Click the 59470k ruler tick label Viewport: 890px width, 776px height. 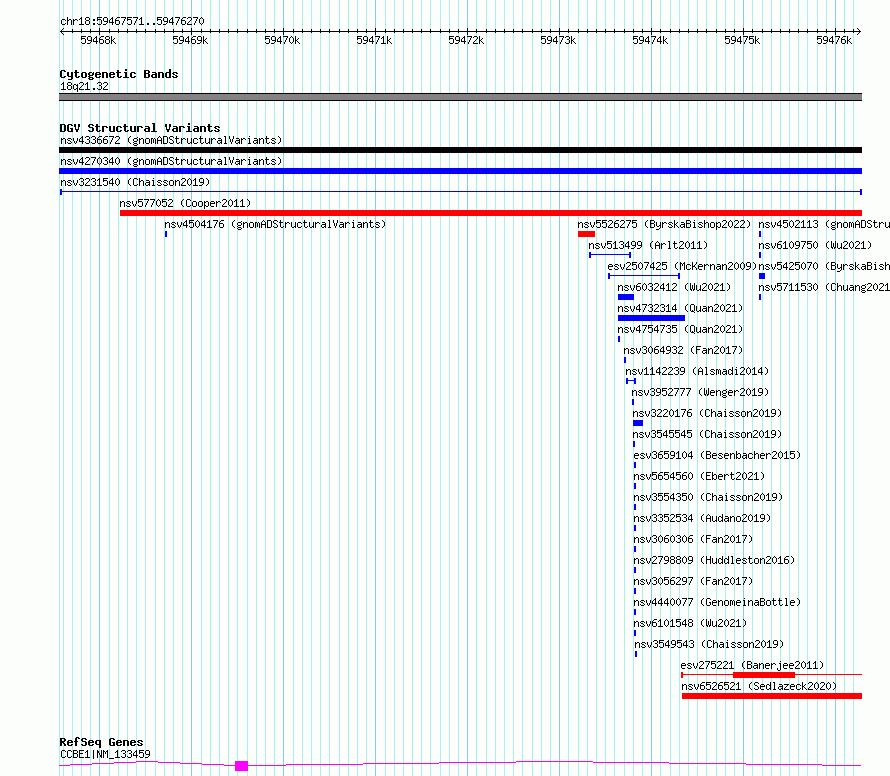282,40
